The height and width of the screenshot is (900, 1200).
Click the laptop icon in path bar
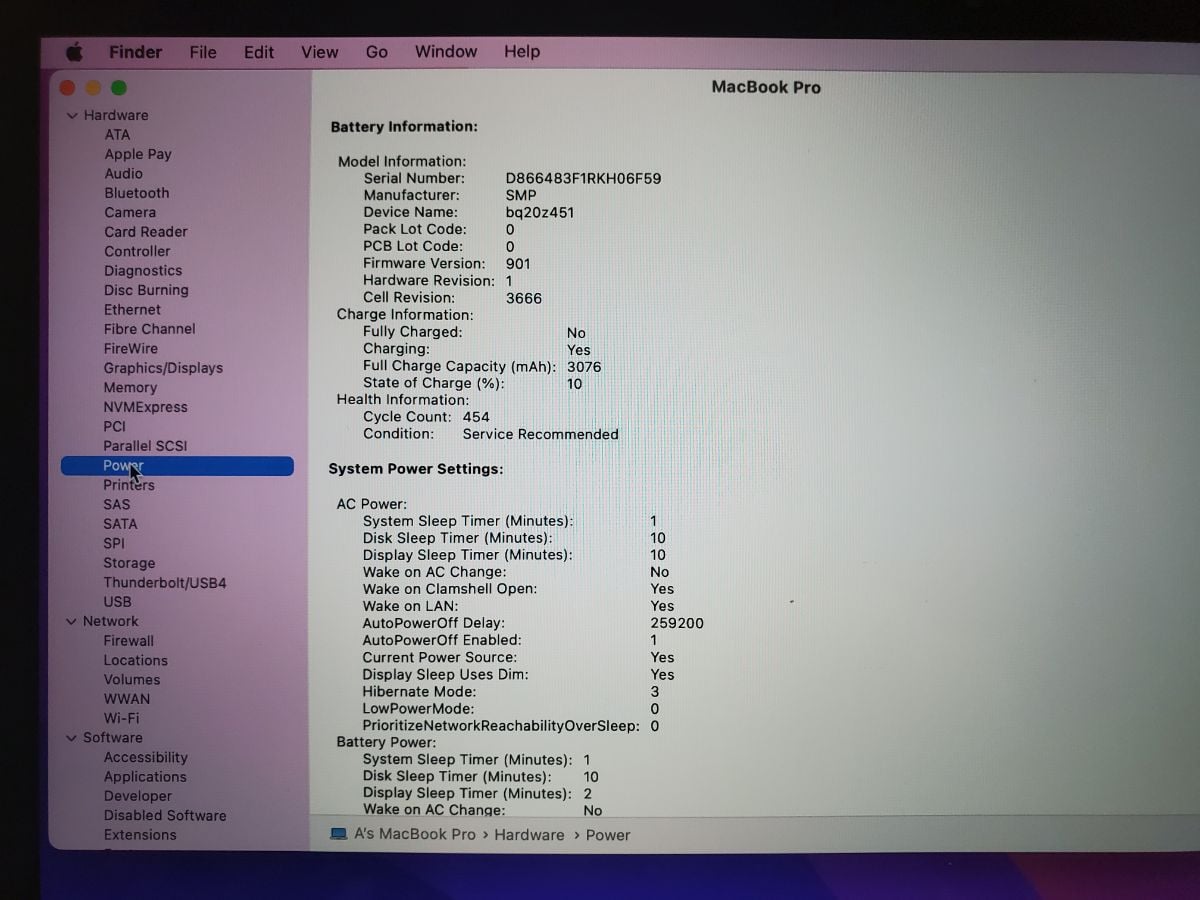pyautogui.click(x=338, y=834)
